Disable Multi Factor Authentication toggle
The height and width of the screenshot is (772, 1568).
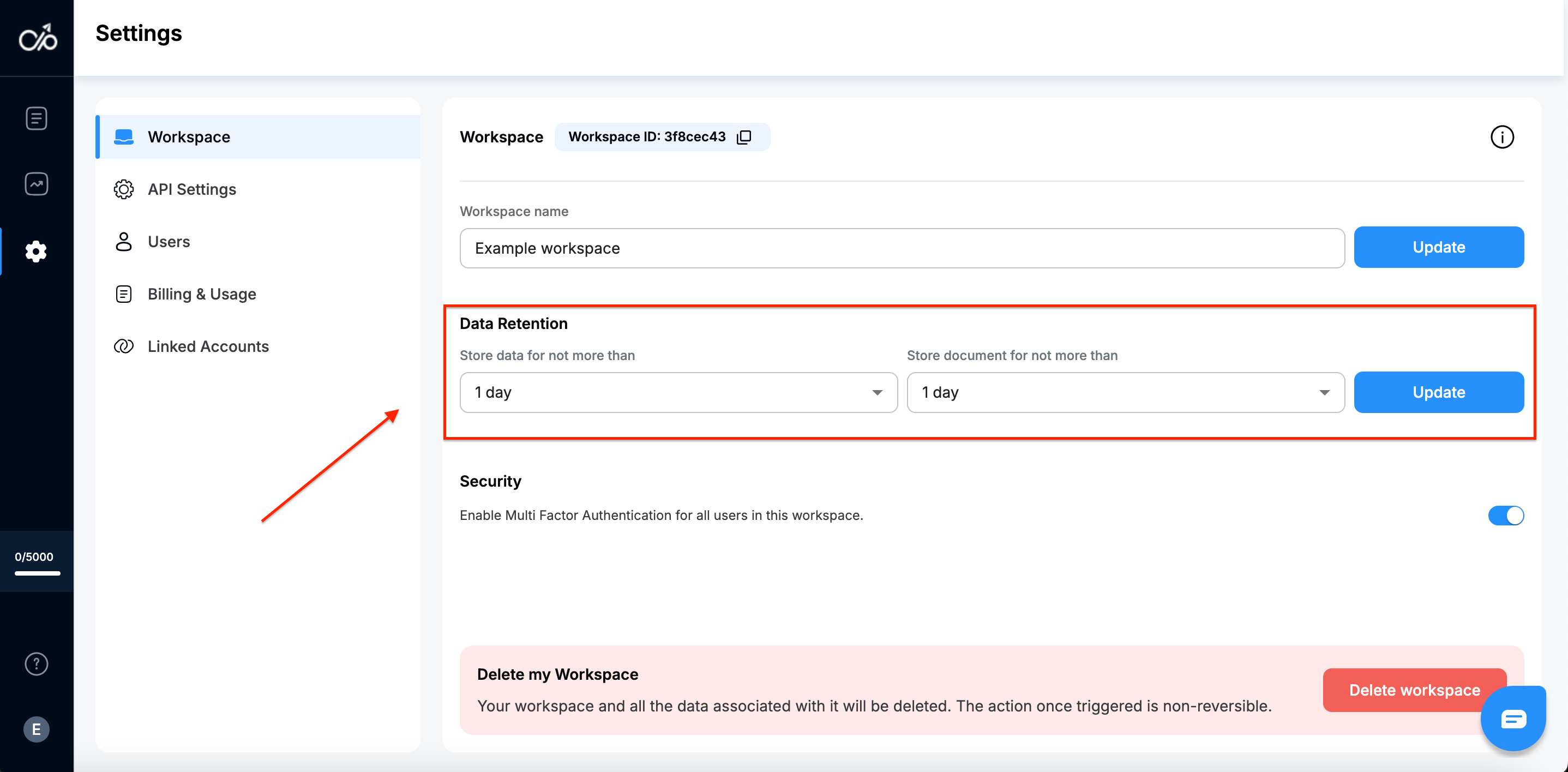(x=1505, y=516)
